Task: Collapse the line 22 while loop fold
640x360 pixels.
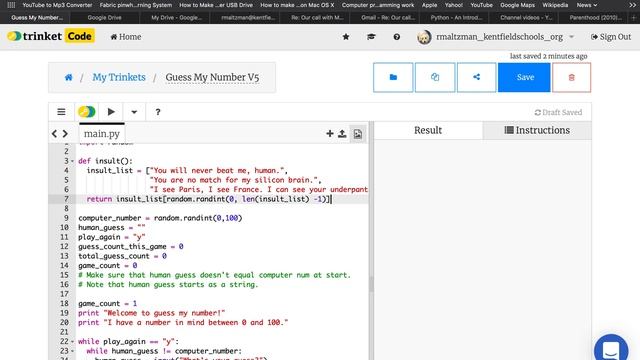Action: click(x=73, y=342)
